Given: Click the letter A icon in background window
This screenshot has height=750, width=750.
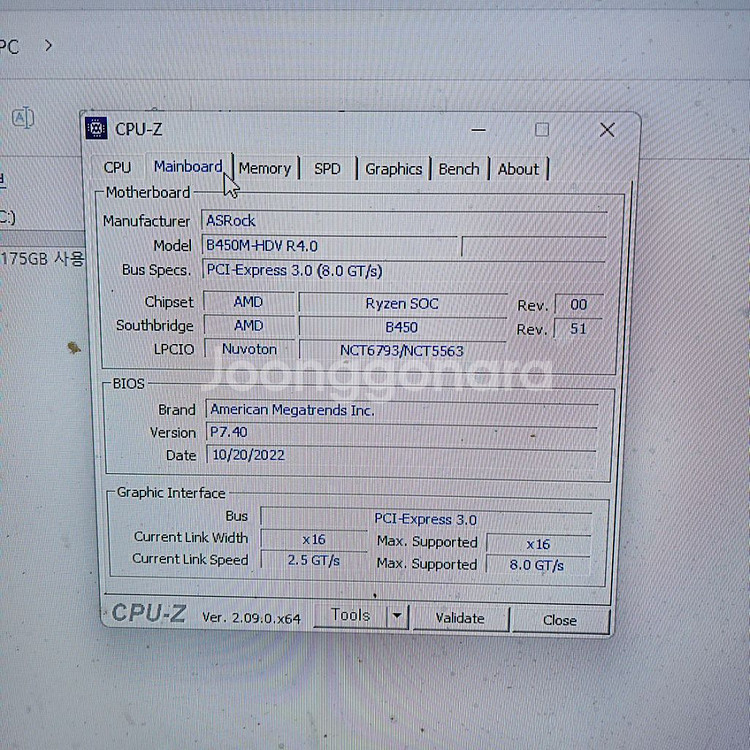Looking at the screenshot, I should pyautogui.click(x=23, y=118).
